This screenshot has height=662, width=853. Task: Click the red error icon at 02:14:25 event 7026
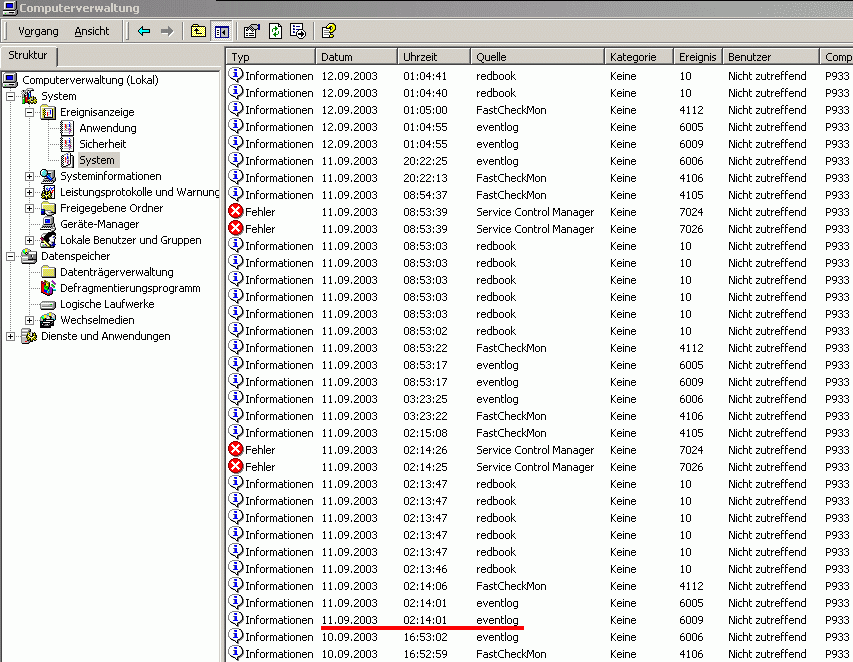pyautogui.click(x=236, y=466)
